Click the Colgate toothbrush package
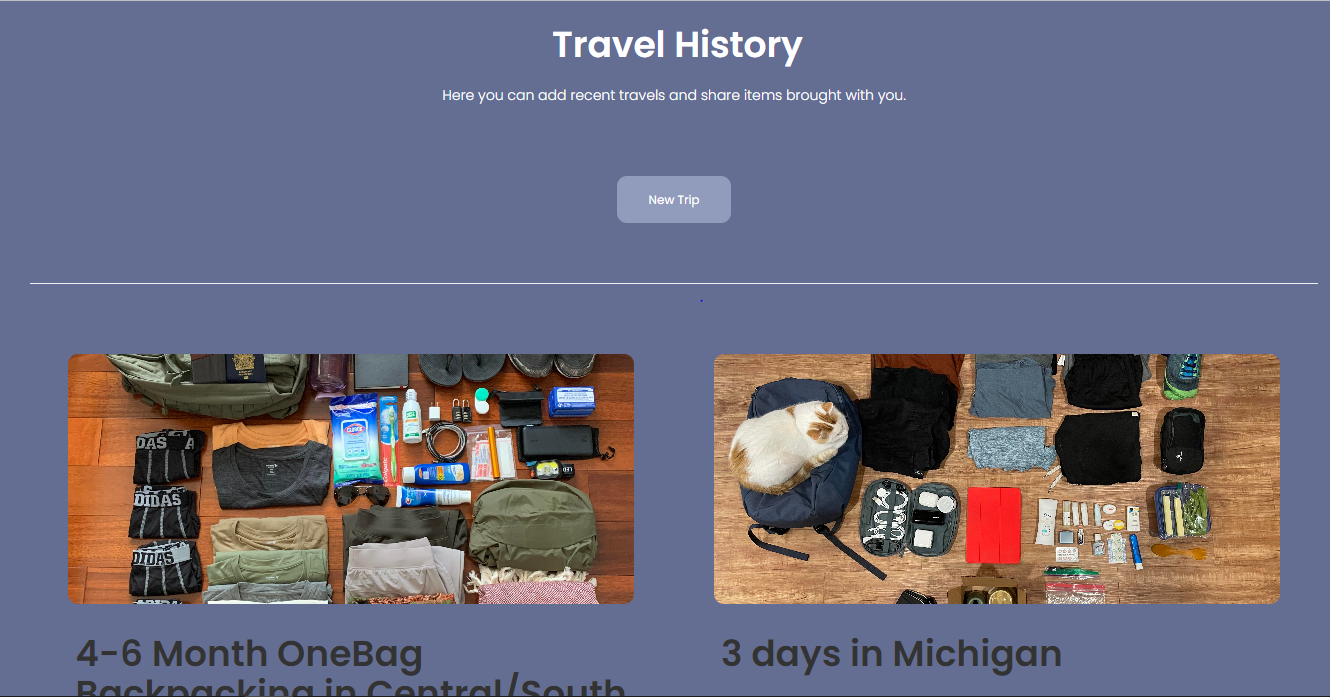 coord(389,438)
